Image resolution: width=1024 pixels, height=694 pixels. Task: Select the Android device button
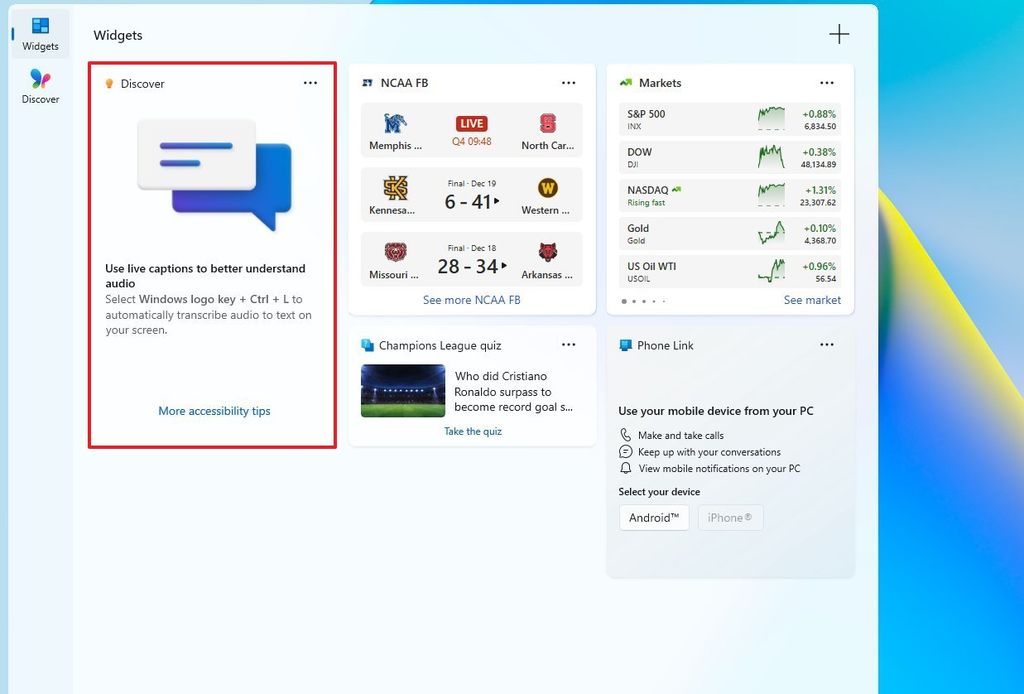coord(654,518)
